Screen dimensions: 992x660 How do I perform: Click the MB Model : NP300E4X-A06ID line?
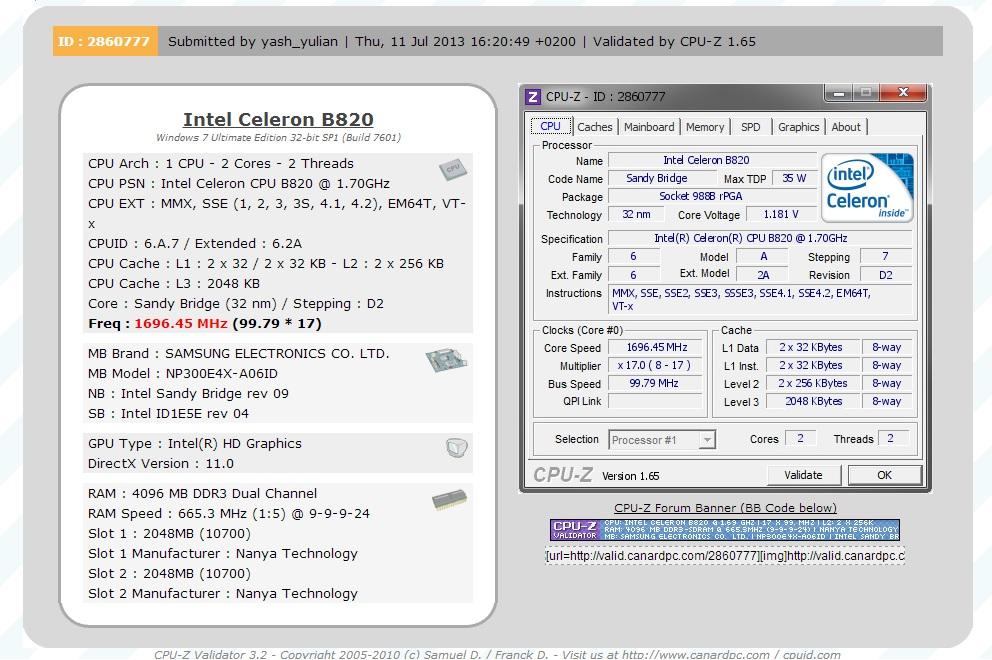point(183,373)
